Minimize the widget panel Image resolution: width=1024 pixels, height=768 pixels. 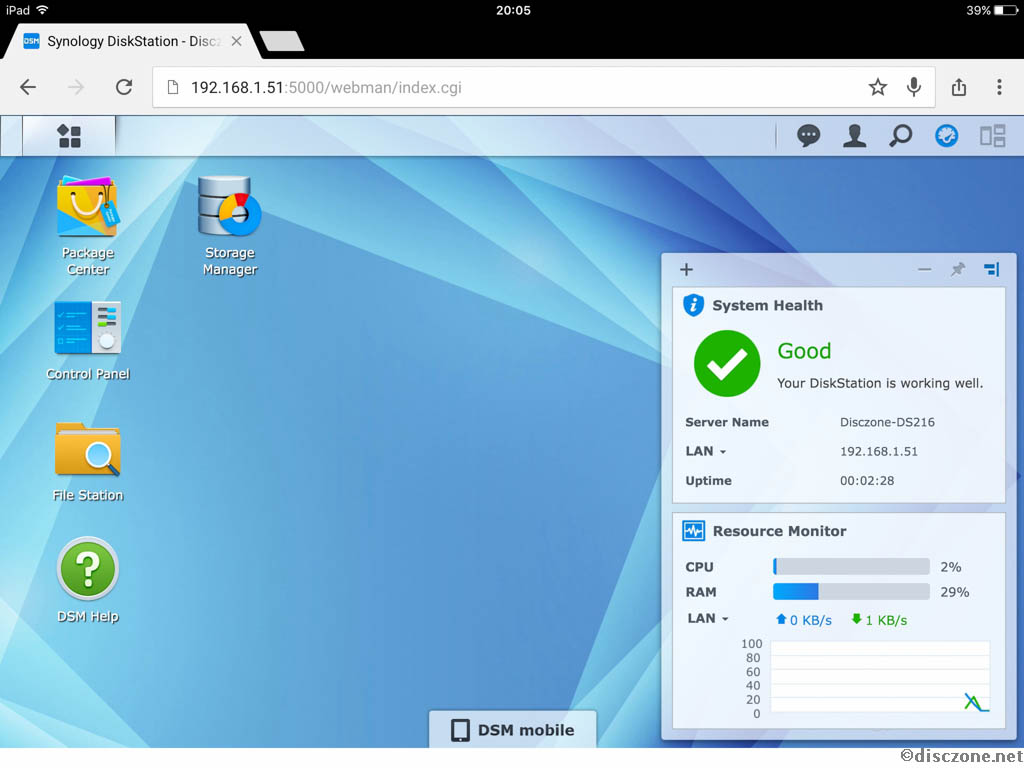pyautogui.click(x=924, y=269)
